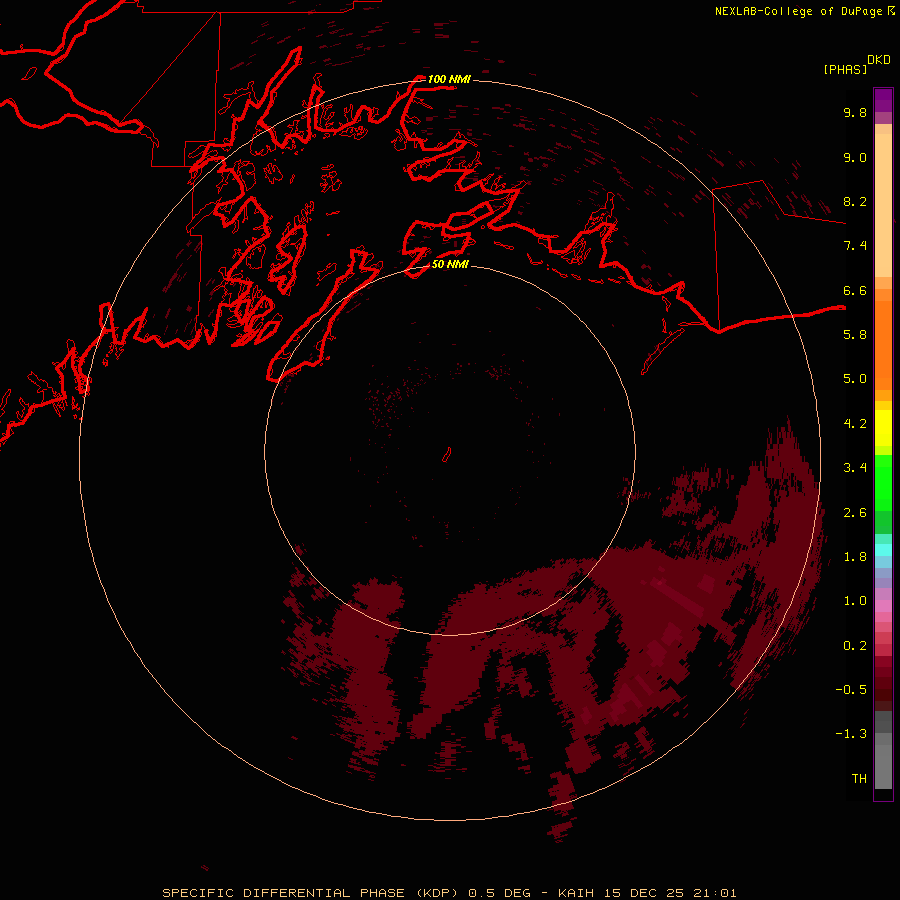Click the -1.3 value on the color scale
Viewport: 900px width, 900px height.
(x=851, y=734)
